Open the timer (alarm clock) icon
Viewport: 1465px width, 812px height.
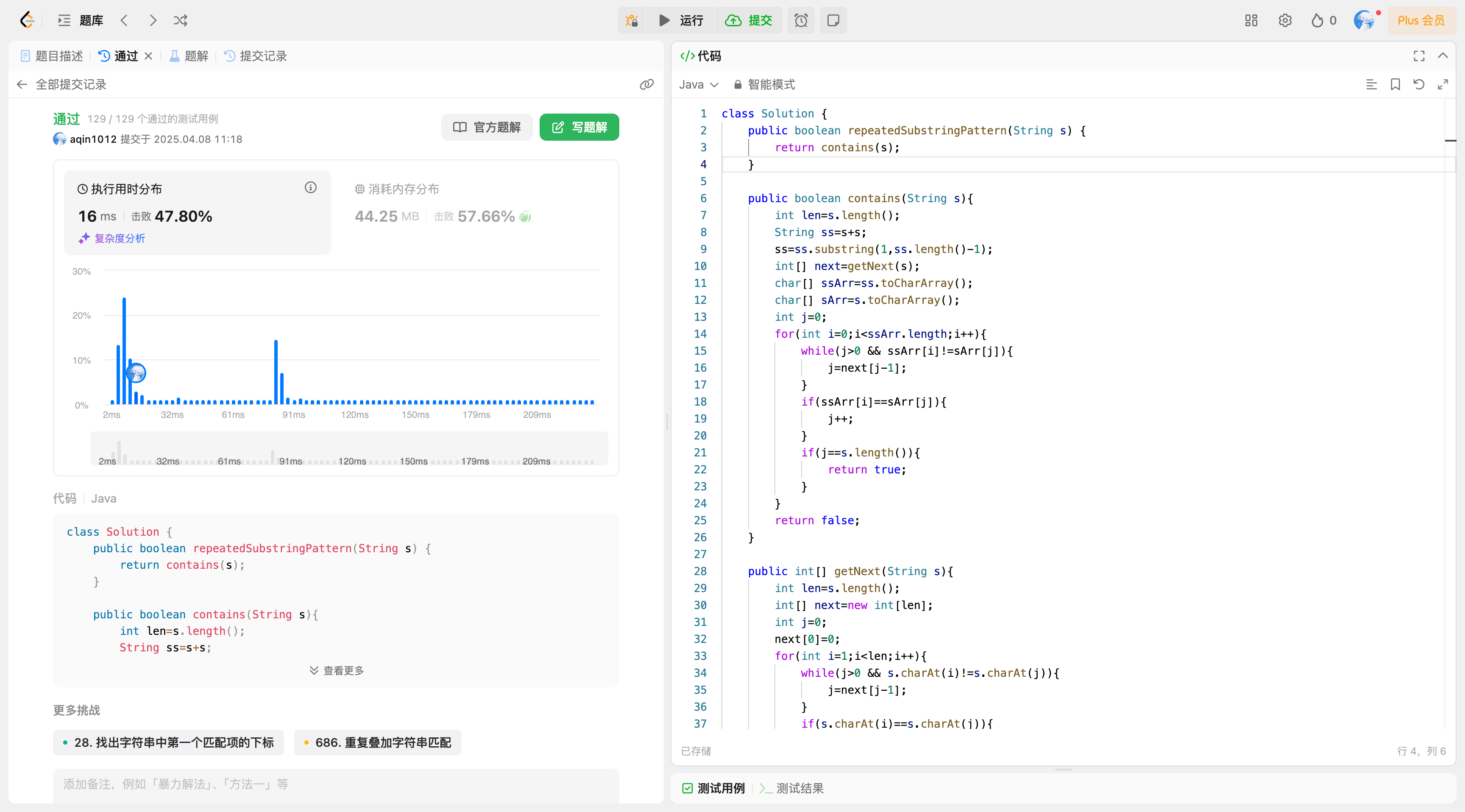(x=801, y=20)
